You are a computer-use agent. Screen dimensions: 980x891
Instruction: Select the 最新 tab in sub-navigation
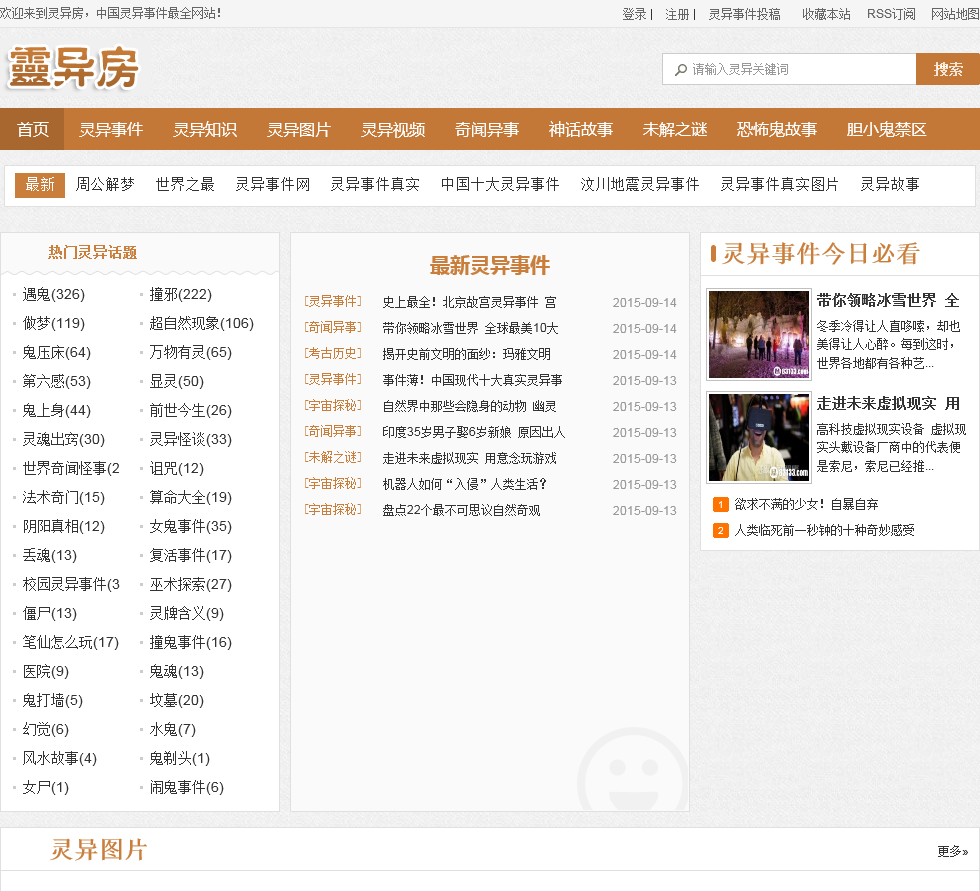point(40,185)
